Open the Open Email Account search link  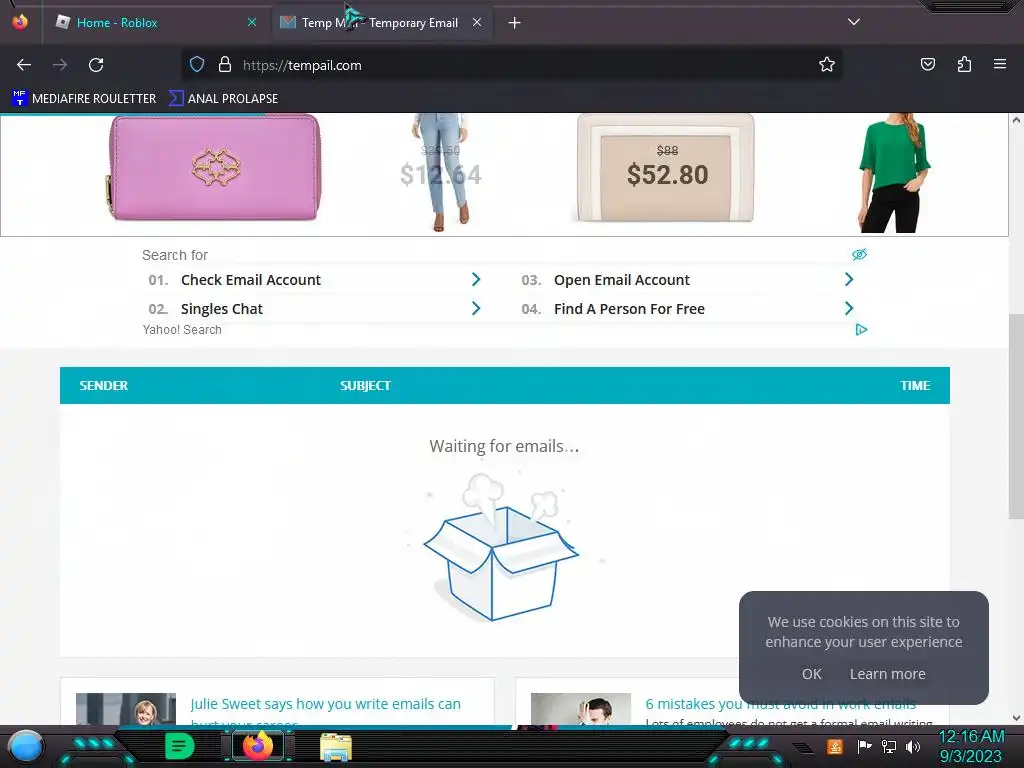pos(622,280)
